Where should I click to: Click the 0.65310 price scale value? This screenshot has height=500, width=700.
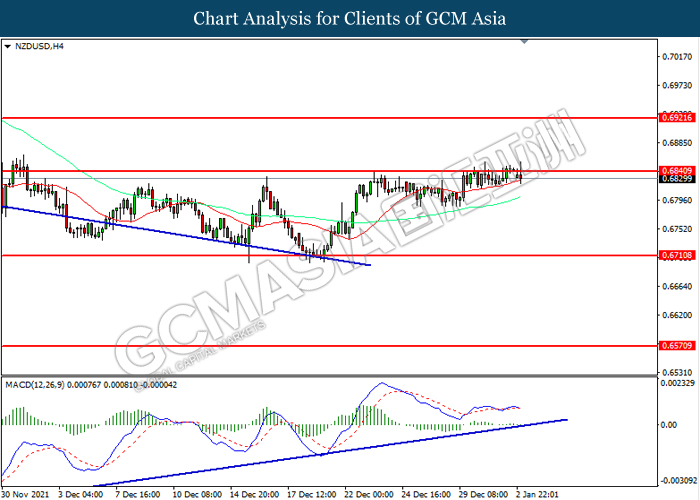[x=678, y=372]
